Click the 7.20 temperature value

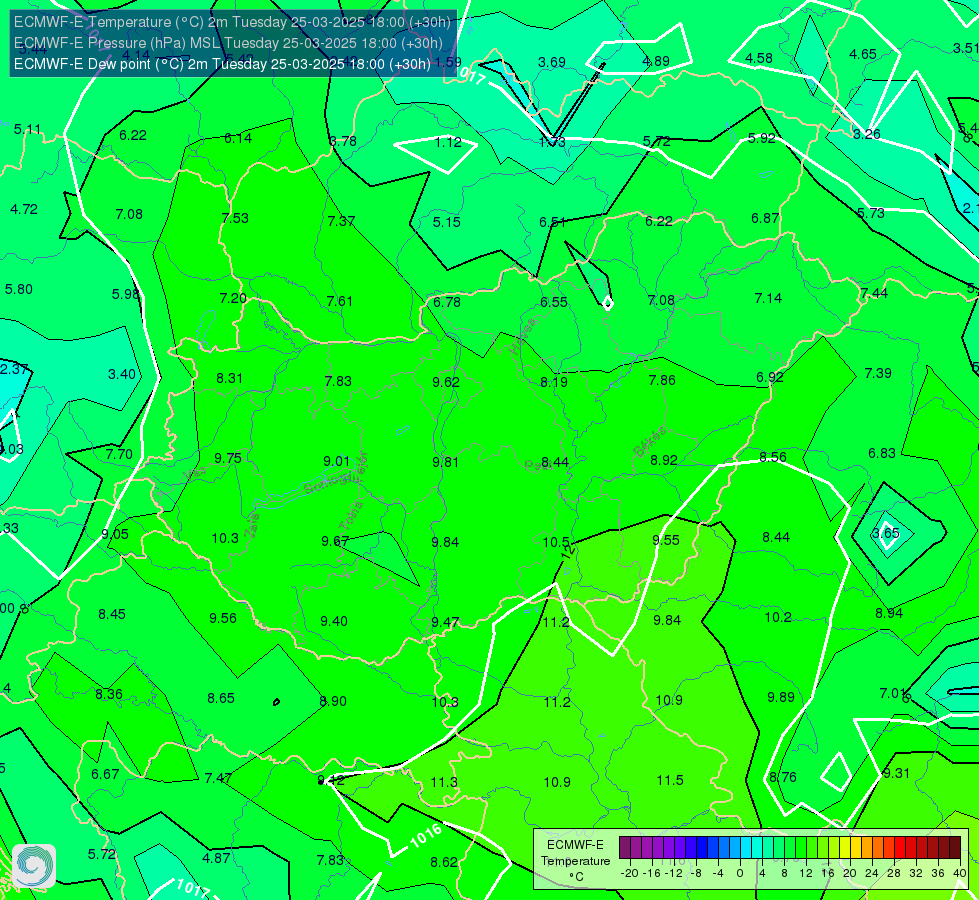coord(233,299)
